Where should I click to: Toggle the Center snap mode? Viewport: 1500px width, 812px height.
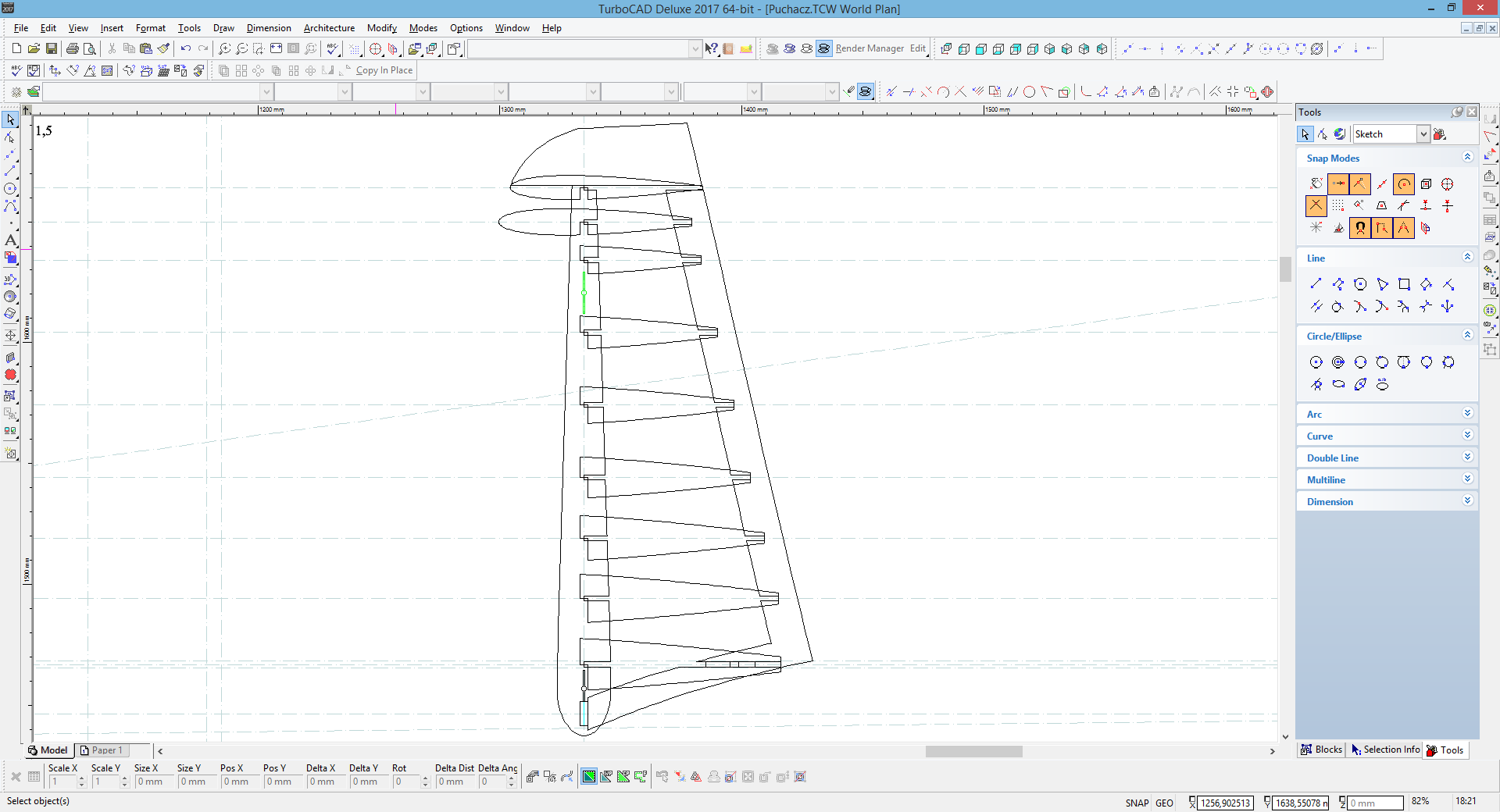pos(1404,184)
